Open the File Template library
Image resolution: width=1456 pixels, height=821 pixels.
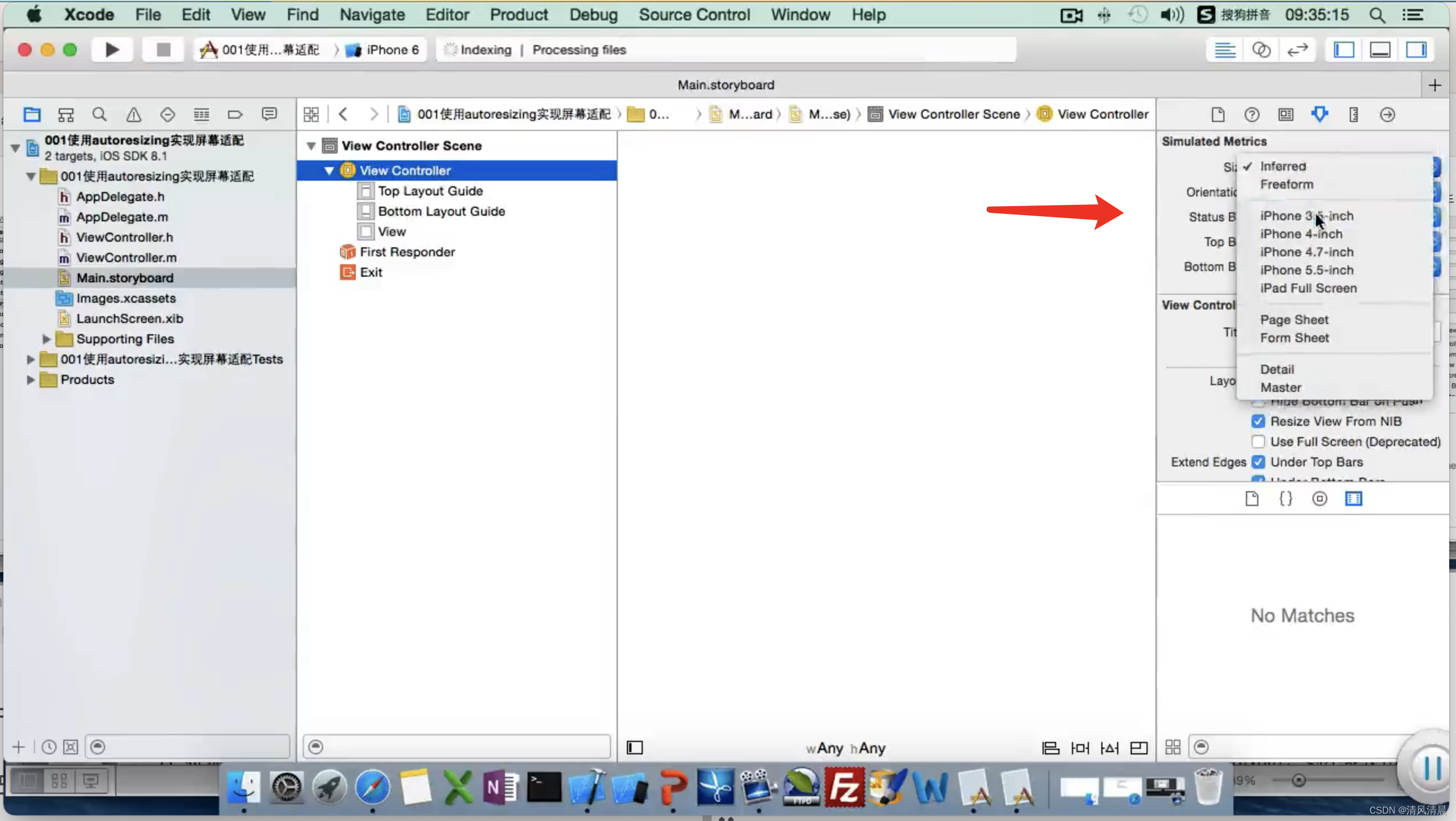1252,499
